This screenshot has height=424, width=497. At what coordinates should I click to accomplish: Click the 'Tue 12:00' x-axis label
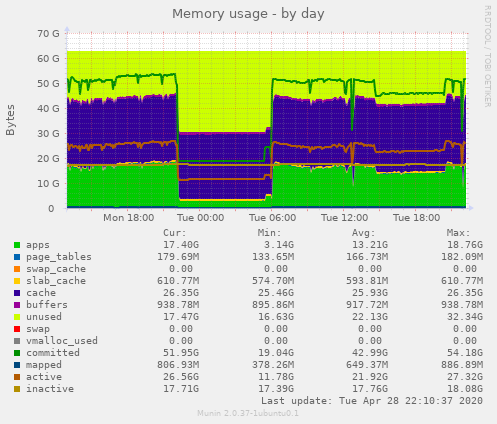pyautogui.click(x=344, y=218)
